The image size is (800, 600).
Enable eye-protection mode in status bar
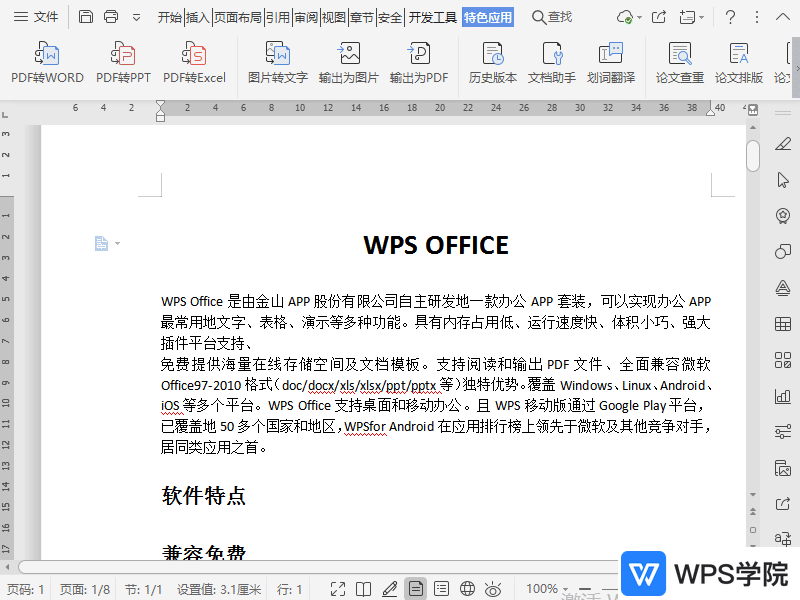pyautogui.click(x=492, y=589)
